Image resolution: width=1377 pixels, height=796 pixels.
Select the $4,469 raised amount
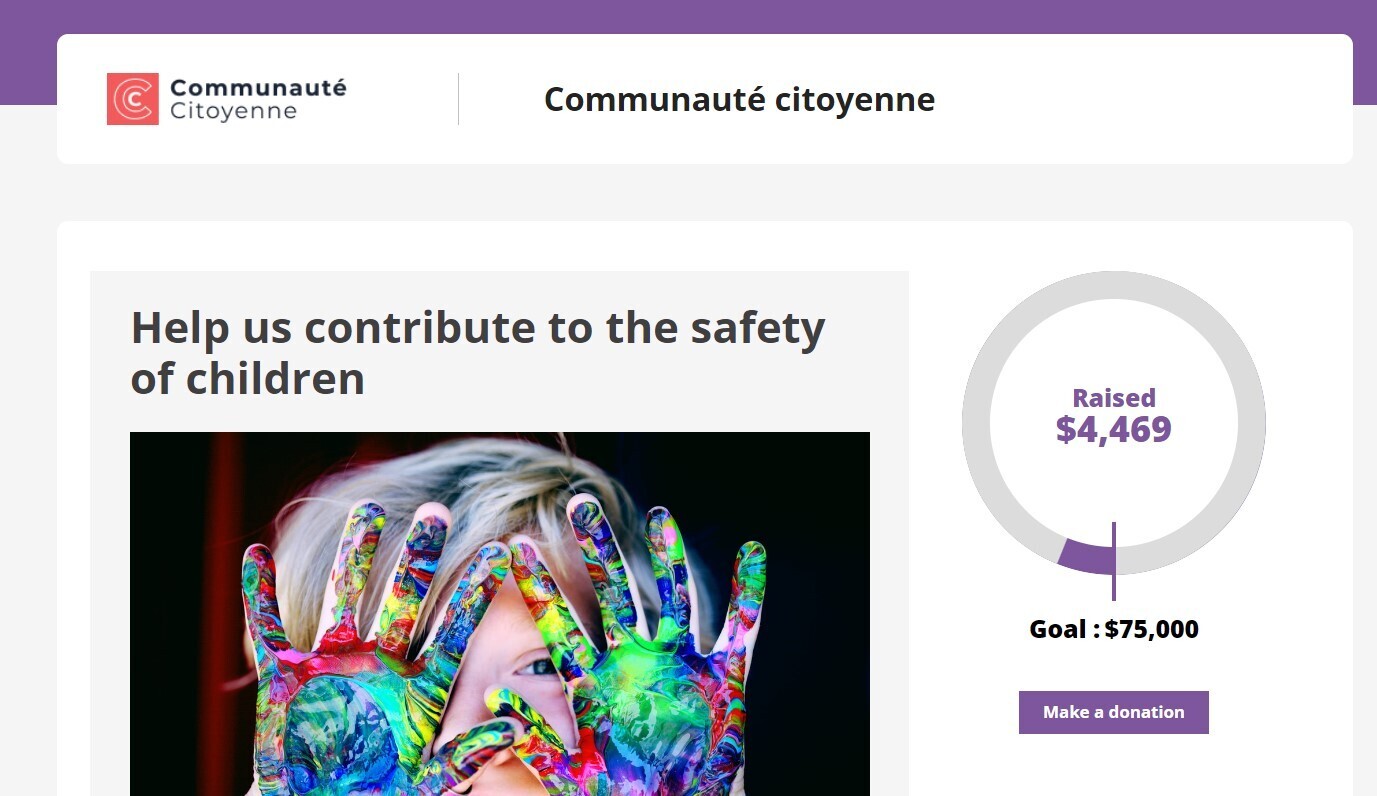(1113, 430)
